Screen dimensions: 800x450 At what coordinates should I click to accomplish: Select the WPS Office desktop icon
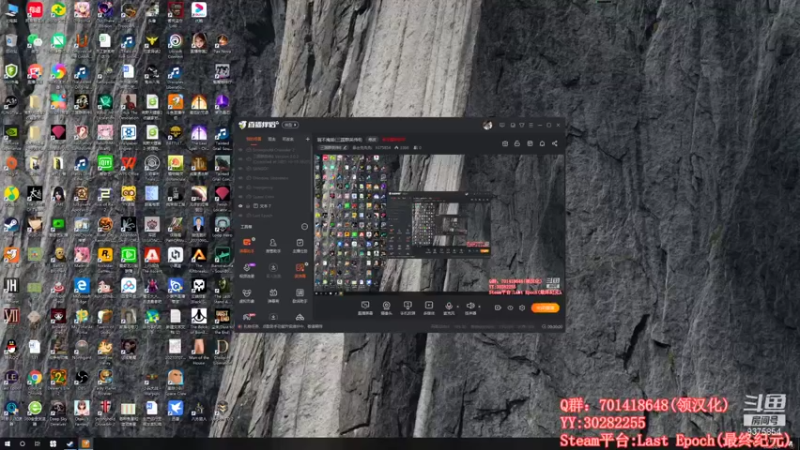point(129,163)
